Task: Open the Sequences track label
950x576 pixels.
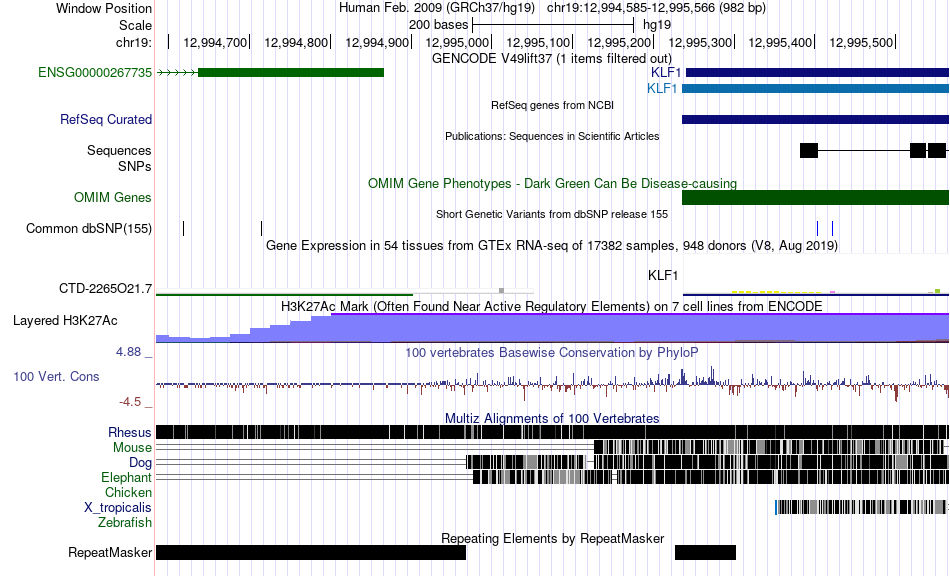Action: coord(119,150)
